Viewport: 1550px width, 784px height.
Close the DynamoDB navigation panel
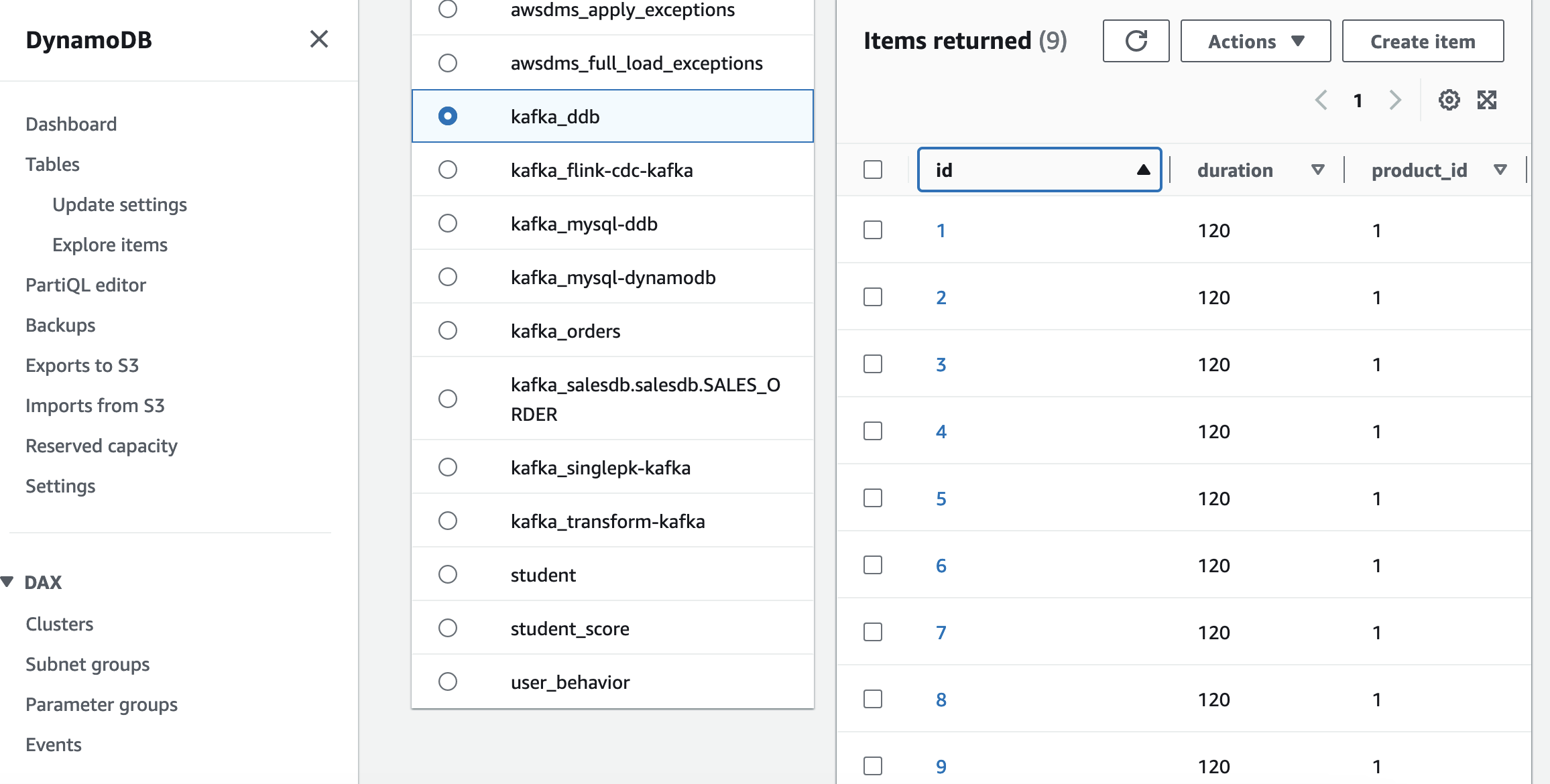(x=319, y=40)
